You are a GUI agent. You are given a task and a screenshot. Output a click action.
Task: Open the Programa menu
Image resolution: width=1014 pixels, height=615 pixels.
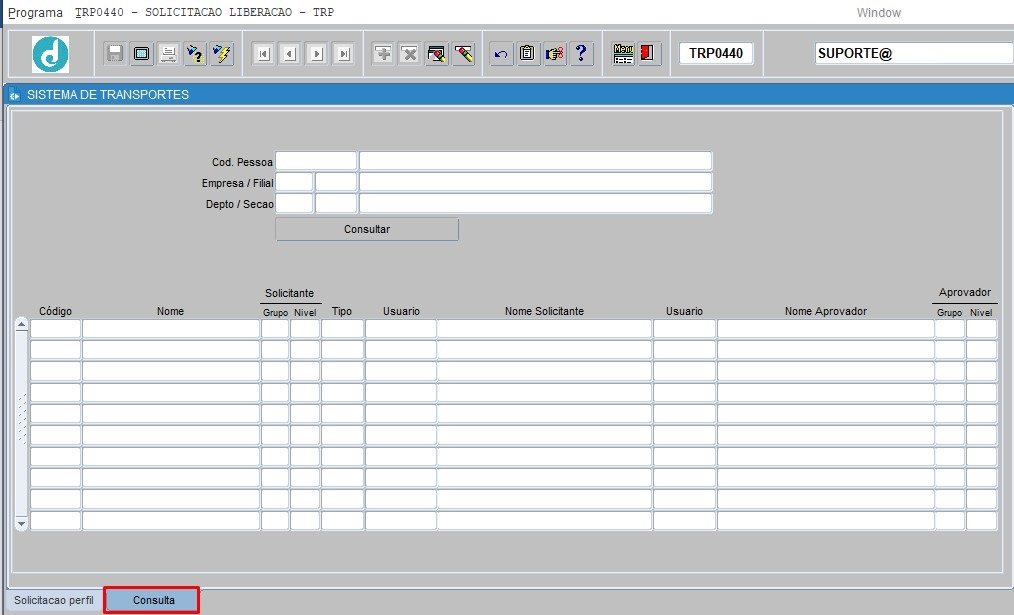tap(36, 12)
